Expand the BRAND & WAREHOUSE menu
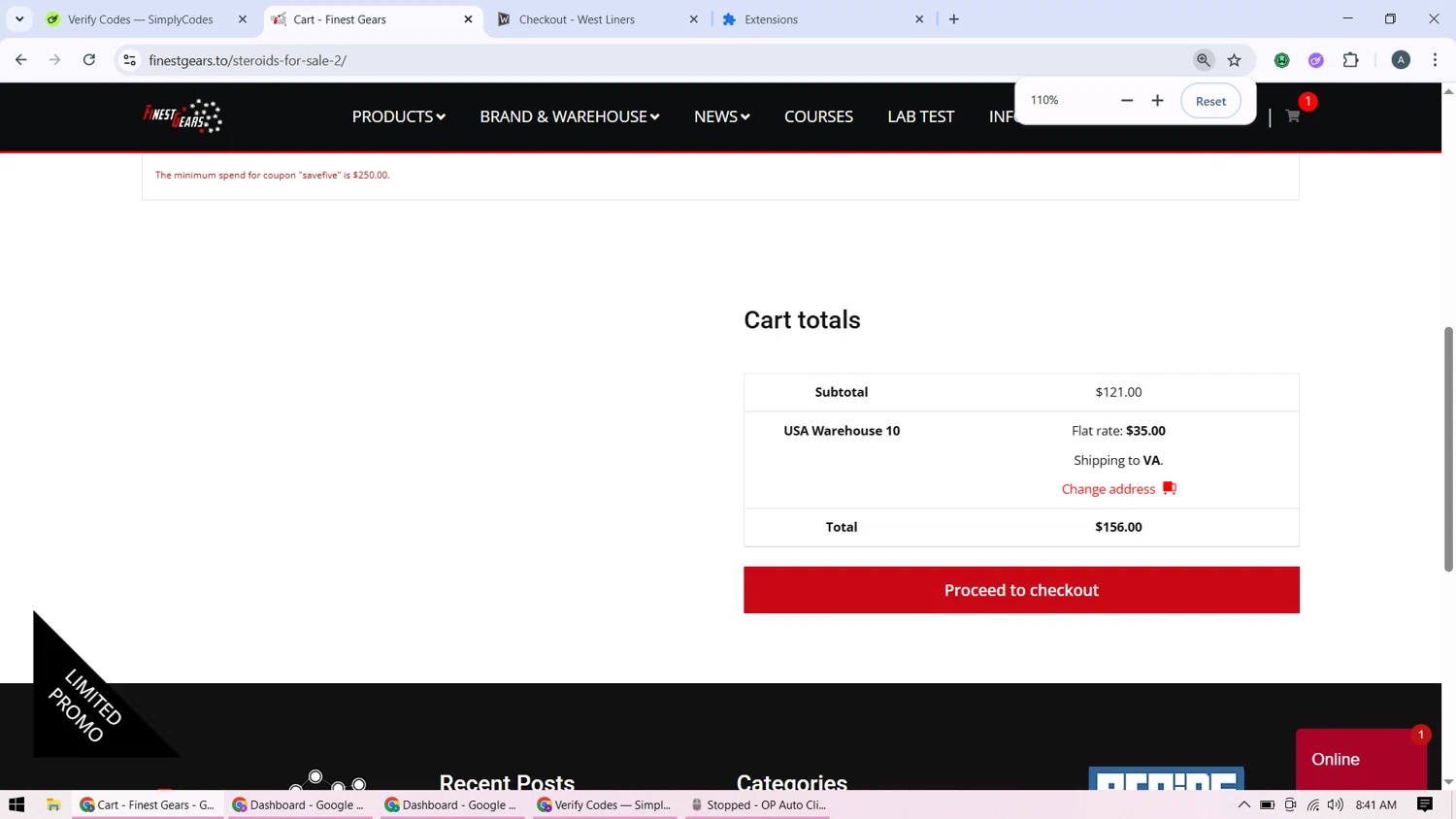The height and width of the screenshot is (819, 1456). pos(569,116)
